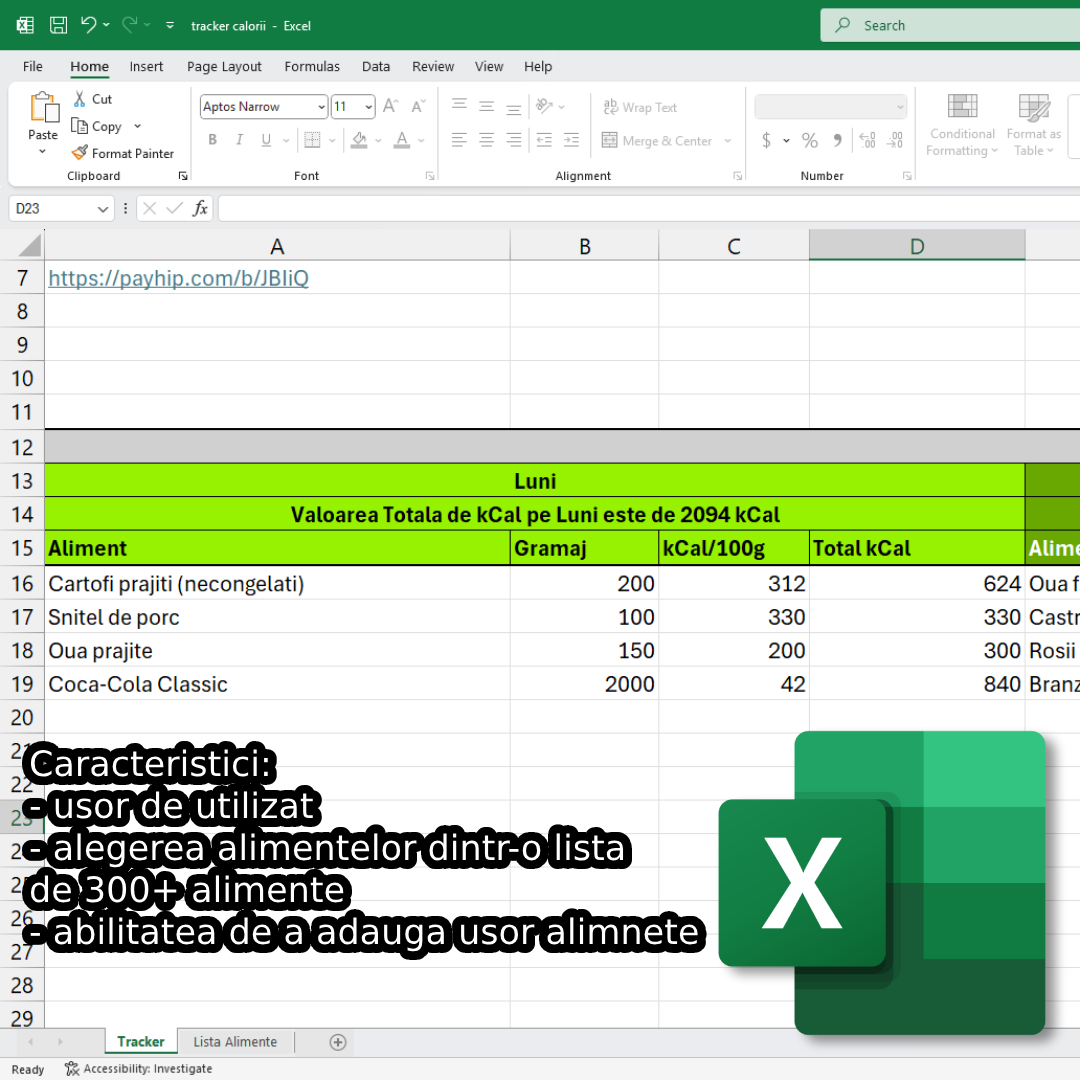
Task: Open Customize Quick Access Toolbar arrow
Action: pos(170,25)
